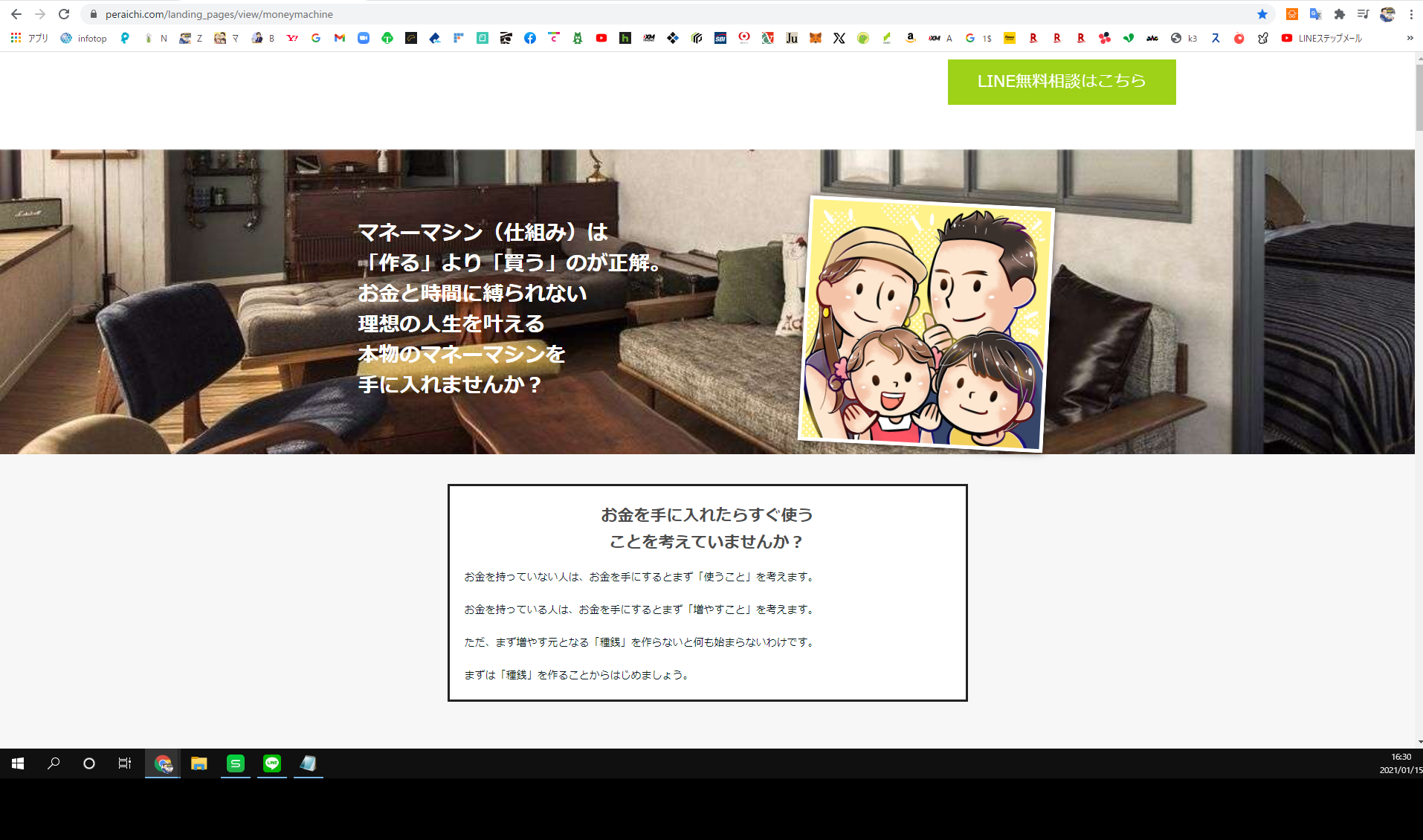Click the paragraph starting お金を持っていない人は
1423x840 pixels.
(x=640, y=577)
